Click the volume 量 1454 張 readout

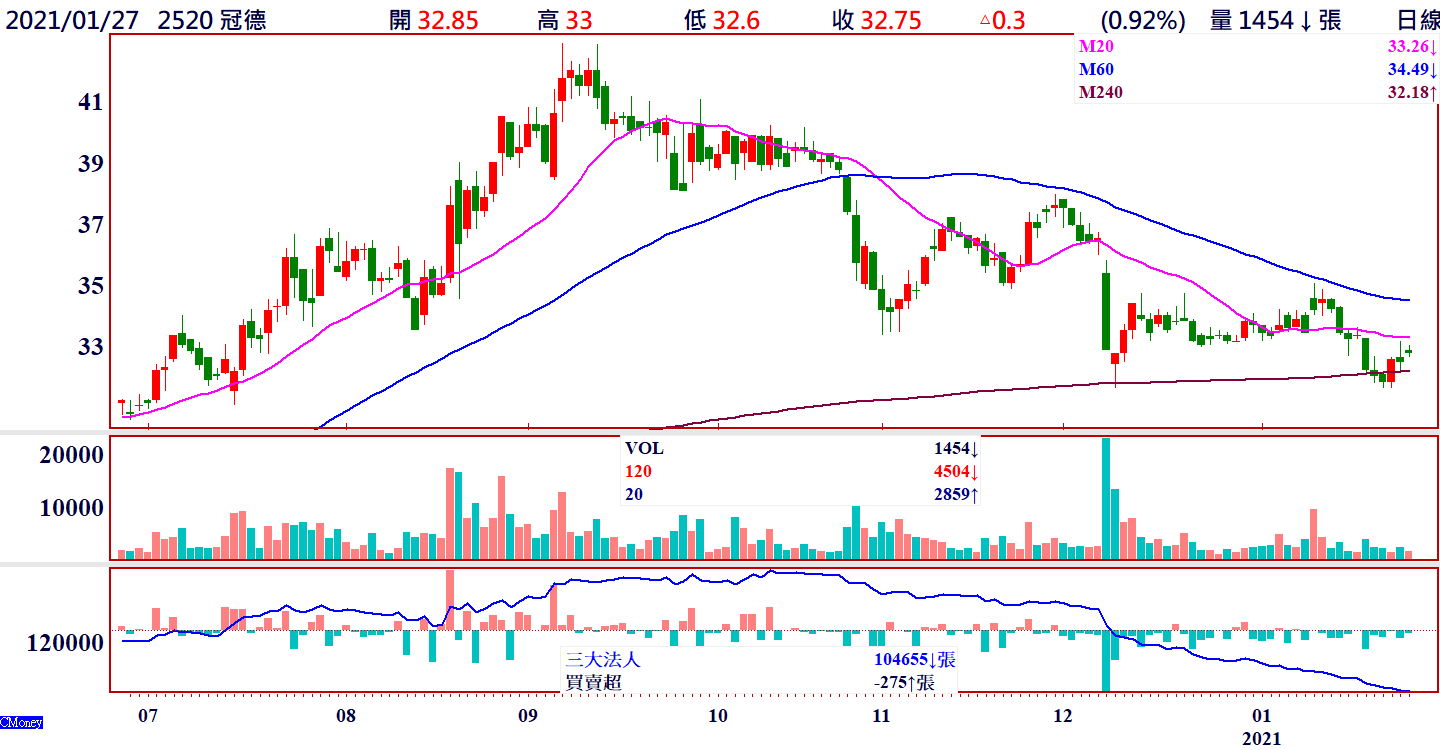pyautogui.click(x=1275, y=21)
